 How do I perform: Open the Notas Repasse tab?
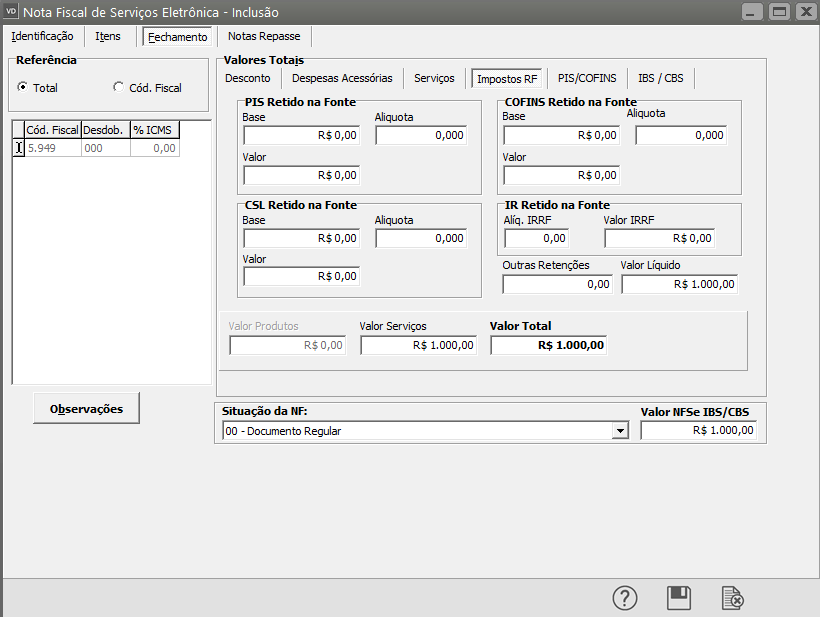point(263,36)
